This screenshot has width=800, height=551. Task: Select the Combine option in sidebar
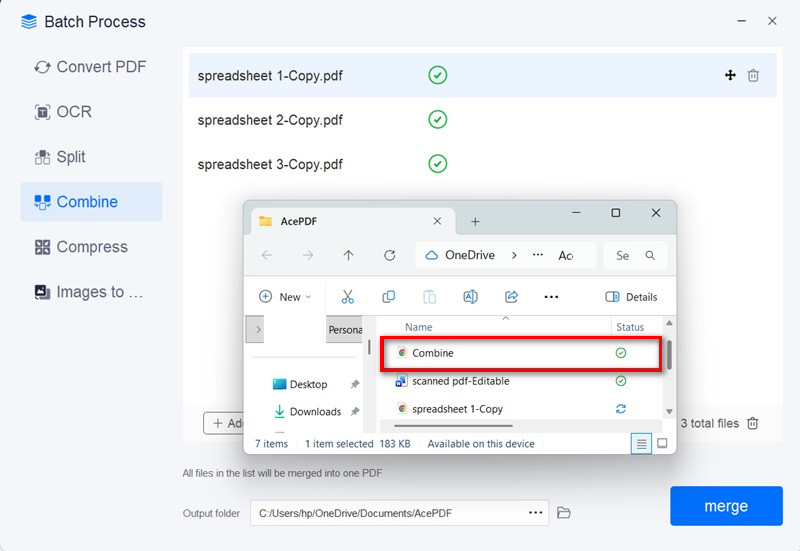coord(91,202)
